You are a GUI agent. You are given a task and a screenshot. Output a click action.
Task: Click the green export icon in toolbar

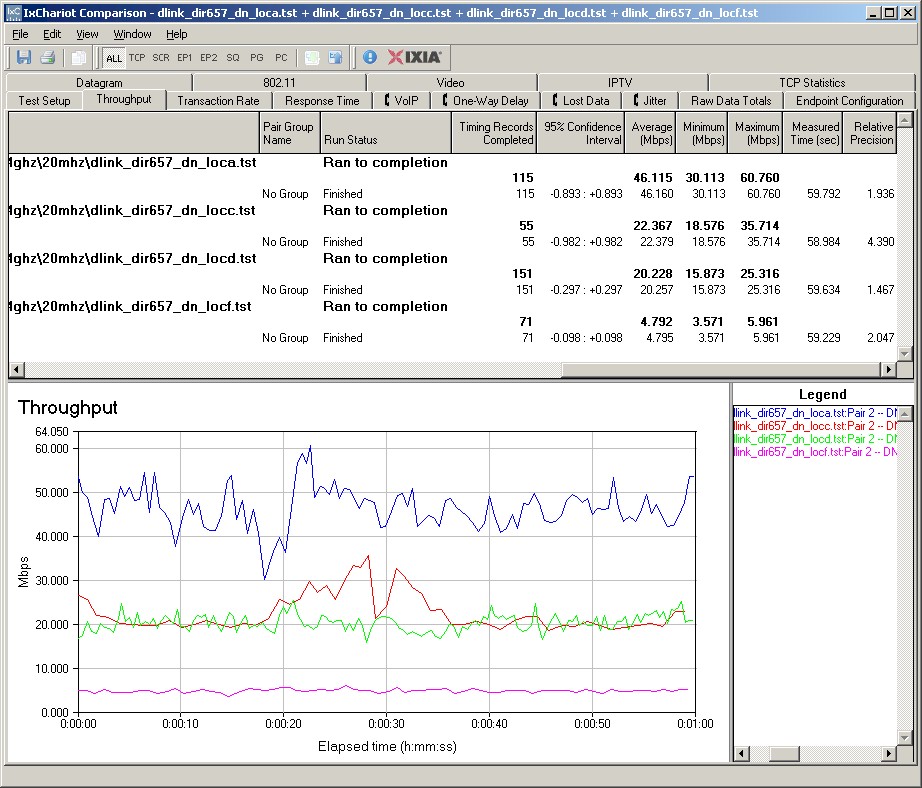[312, 57]
